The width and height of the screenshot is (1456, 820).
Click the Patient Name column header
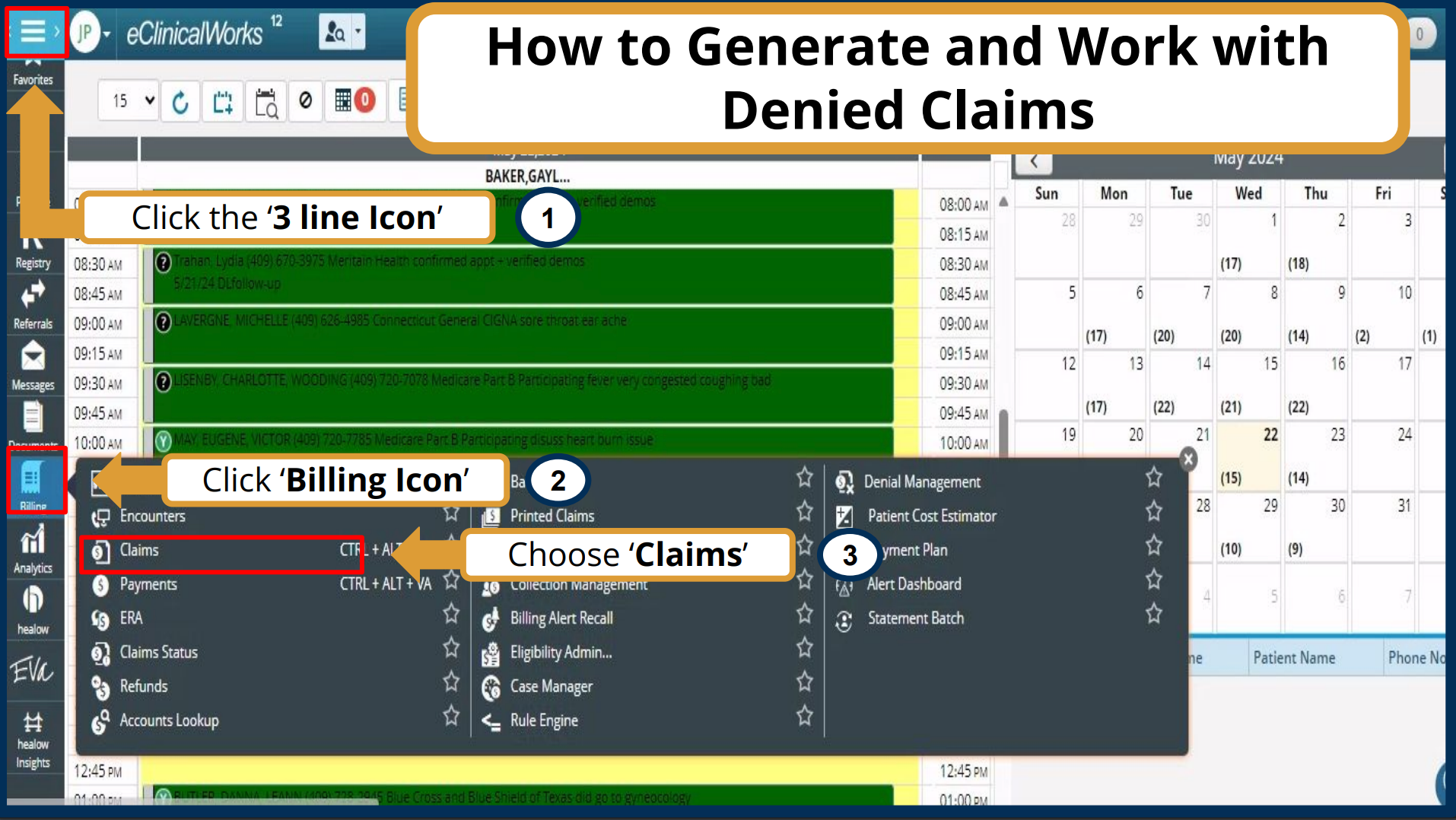click(x=1294, y=658)
